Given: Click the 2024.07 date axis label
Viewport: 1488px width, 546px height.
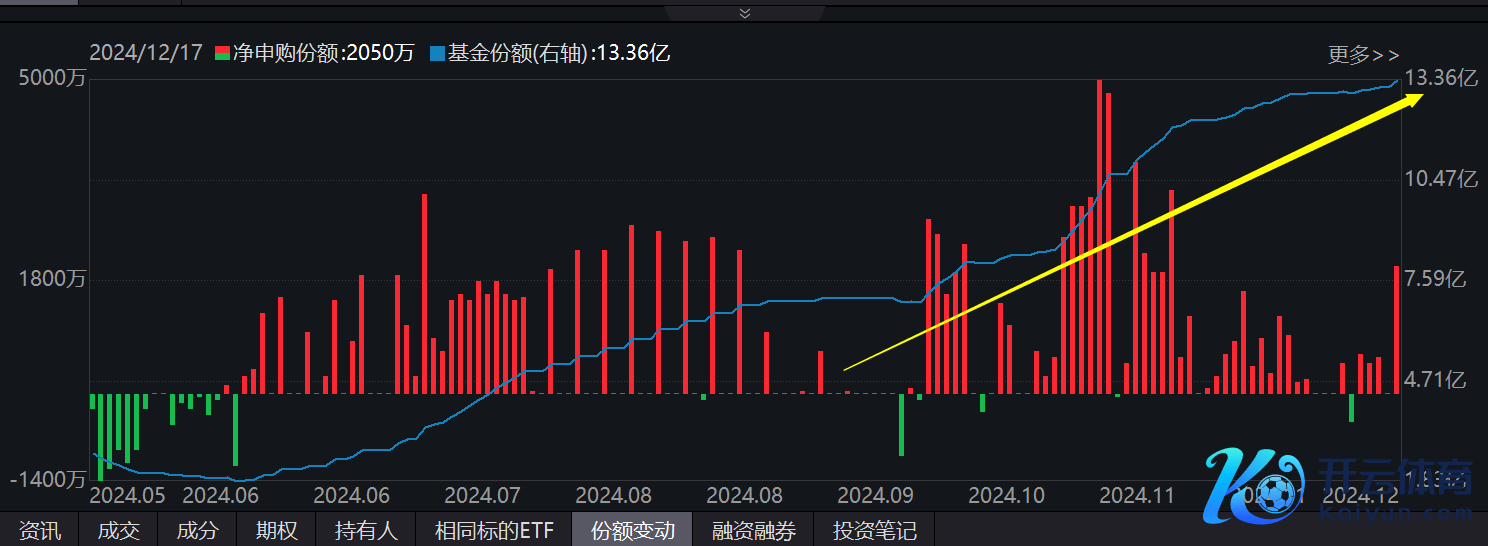Looking at the screenshot, I should [x=482, y=495].
